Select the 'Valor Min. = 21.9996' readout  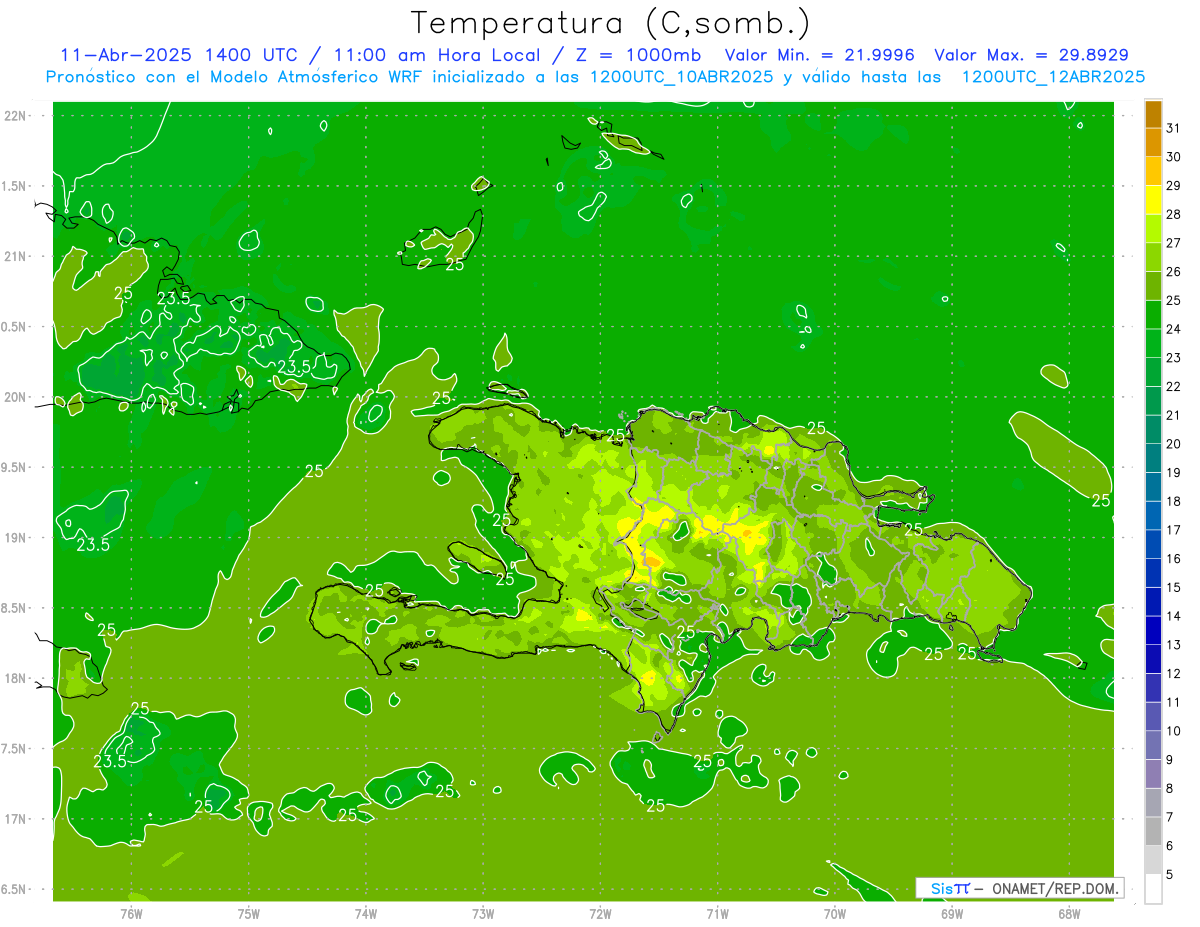click(820, 55)
